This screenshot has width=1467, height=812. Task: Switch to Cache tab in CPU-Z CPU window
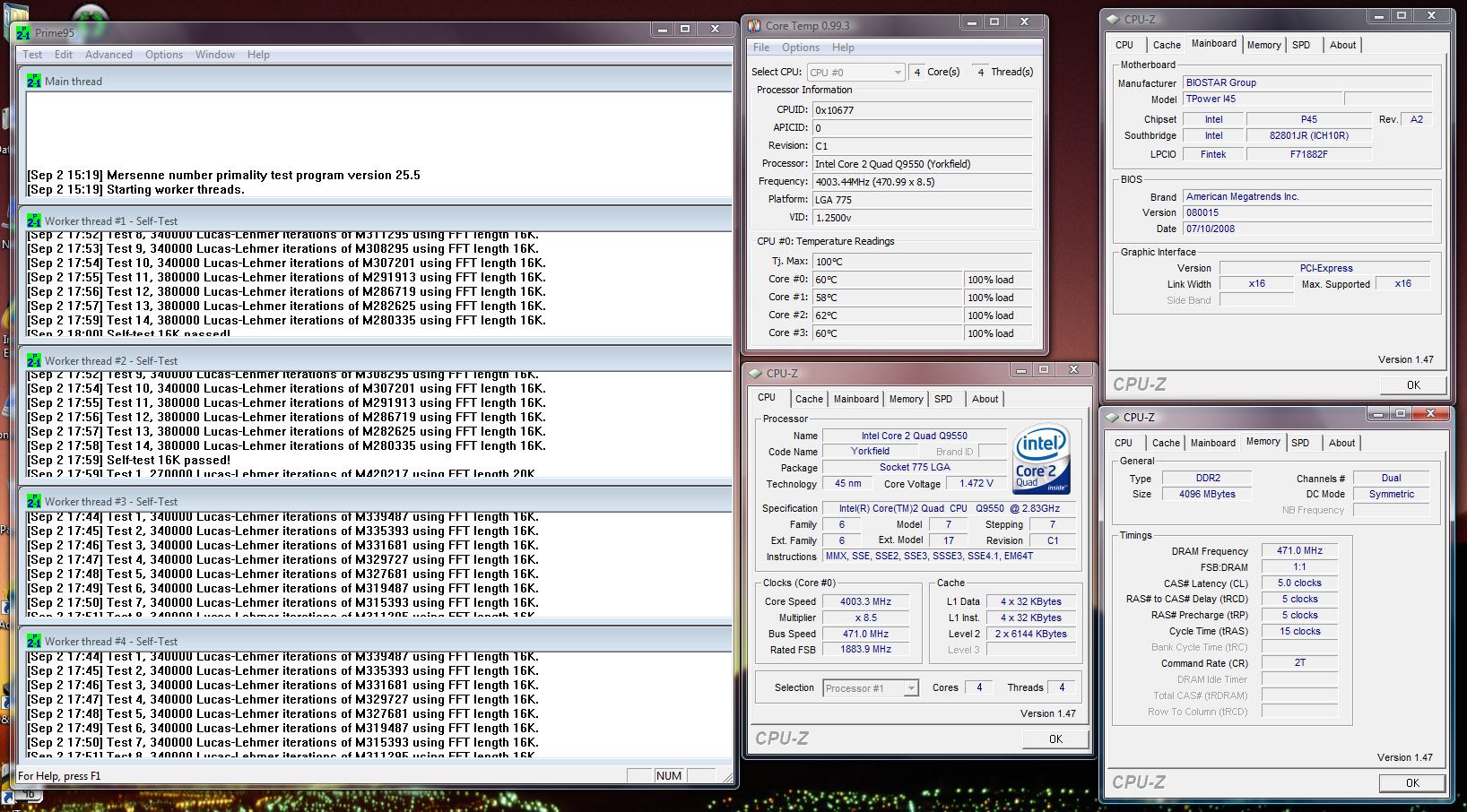click(809, 399)
